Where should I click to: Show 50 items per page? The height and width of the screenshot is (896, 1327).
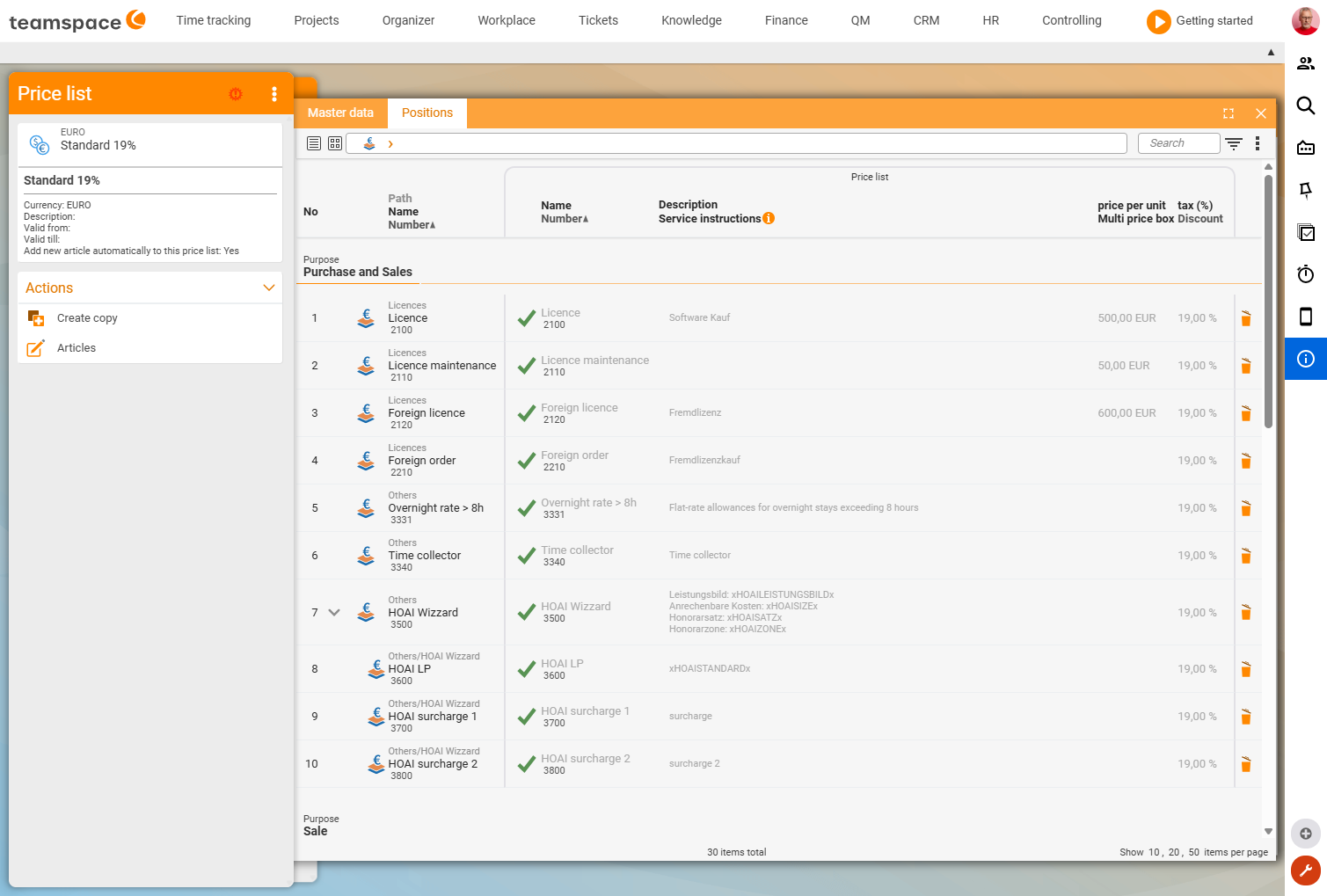(x=1194, y=852)
